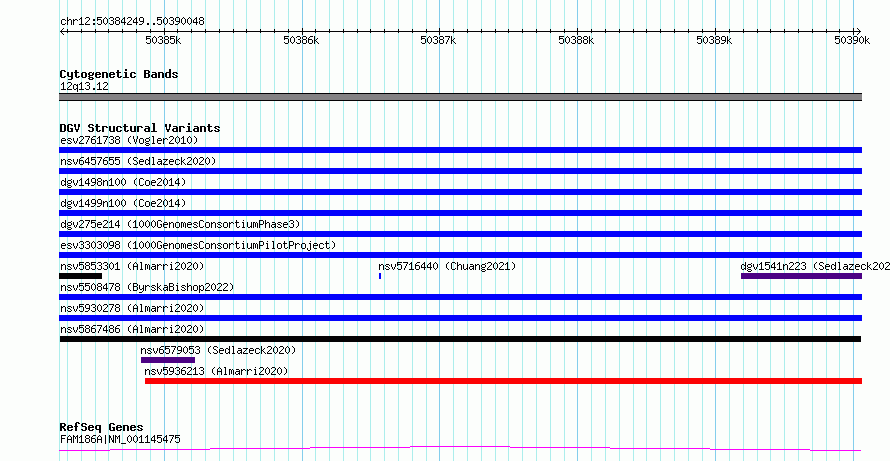Click the blue bar under nsv5508478
The height and width of the screenshot is (461, 890).
(x=460, y=297)
